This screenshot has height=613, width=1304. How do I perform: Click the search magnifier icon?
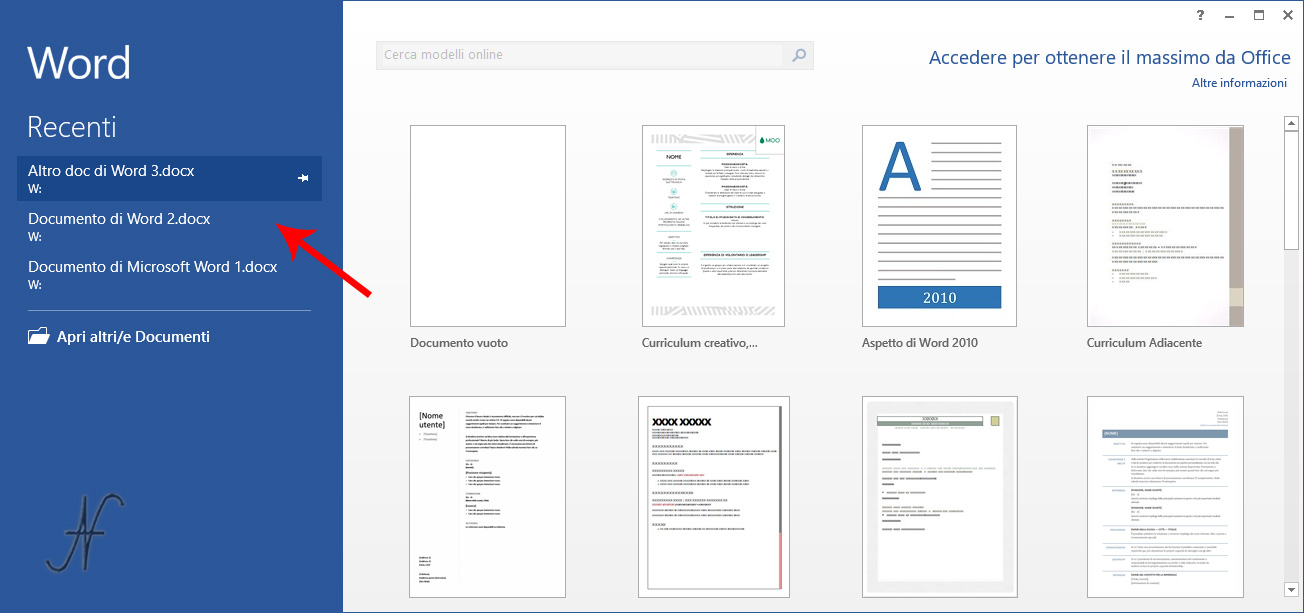798,55
